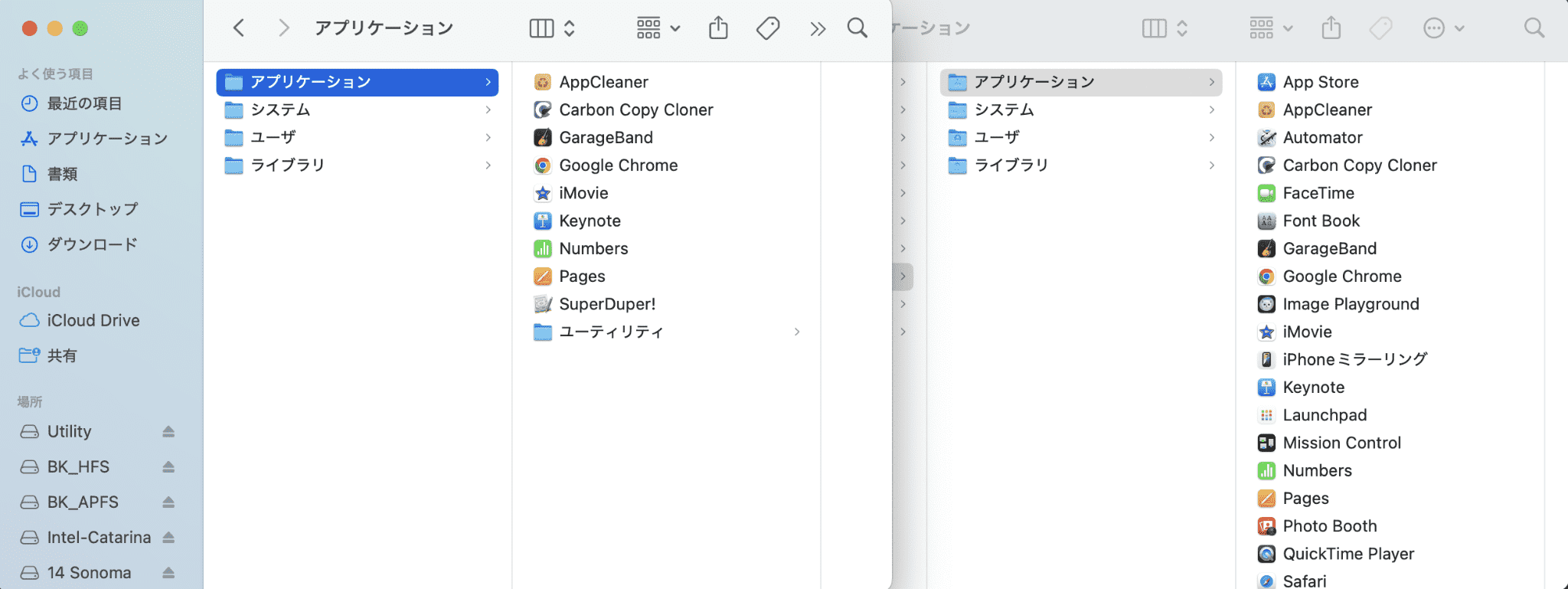Viewport: 1568px width, 589px height.
Task: Select Font Book in the back window
Action: click(1308, 221)
